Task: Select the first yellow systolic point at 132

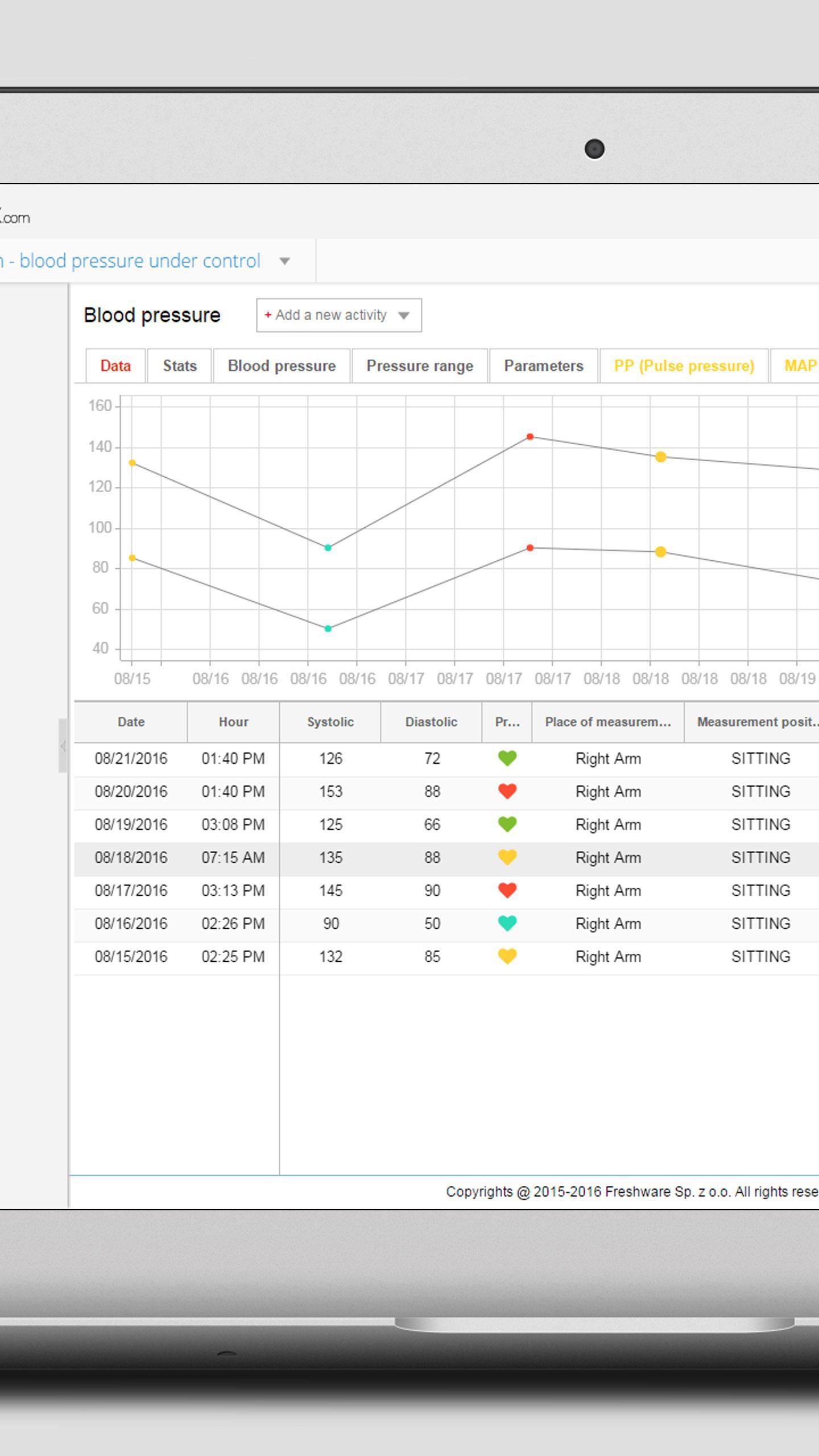Action: coord(133,463)
